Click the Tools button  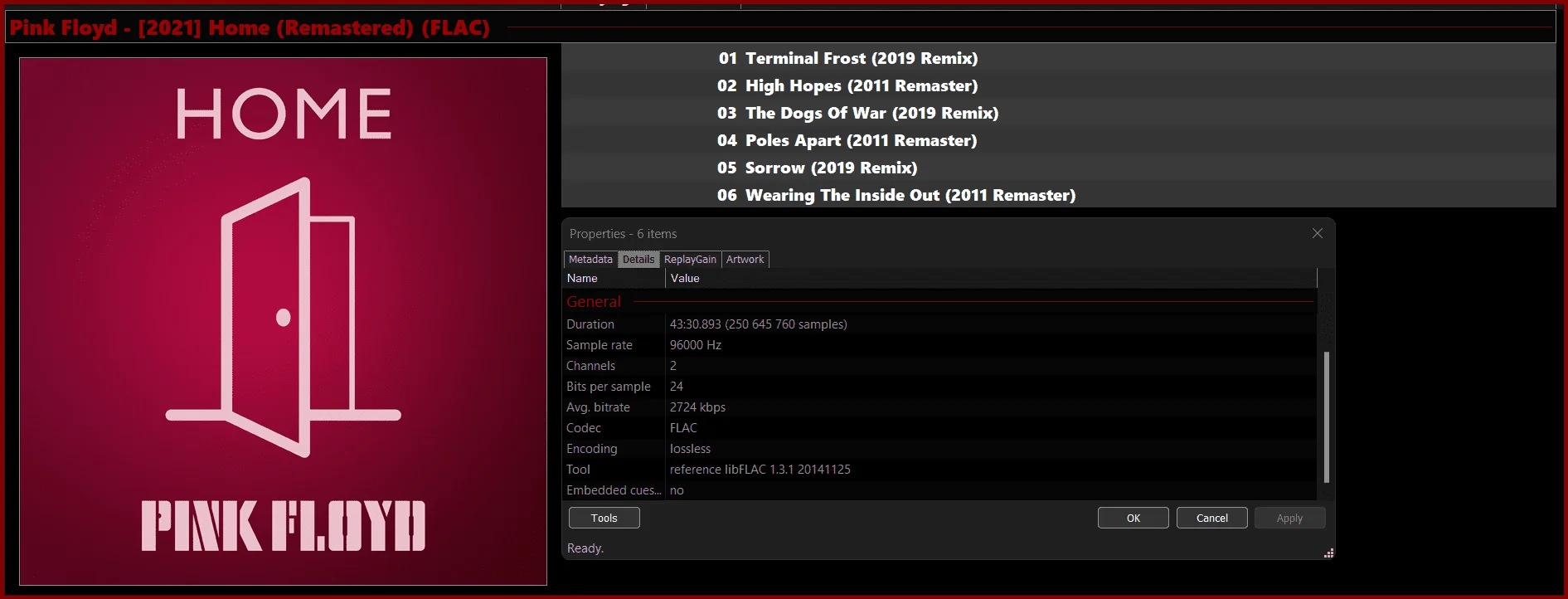(x=604, y=518)
